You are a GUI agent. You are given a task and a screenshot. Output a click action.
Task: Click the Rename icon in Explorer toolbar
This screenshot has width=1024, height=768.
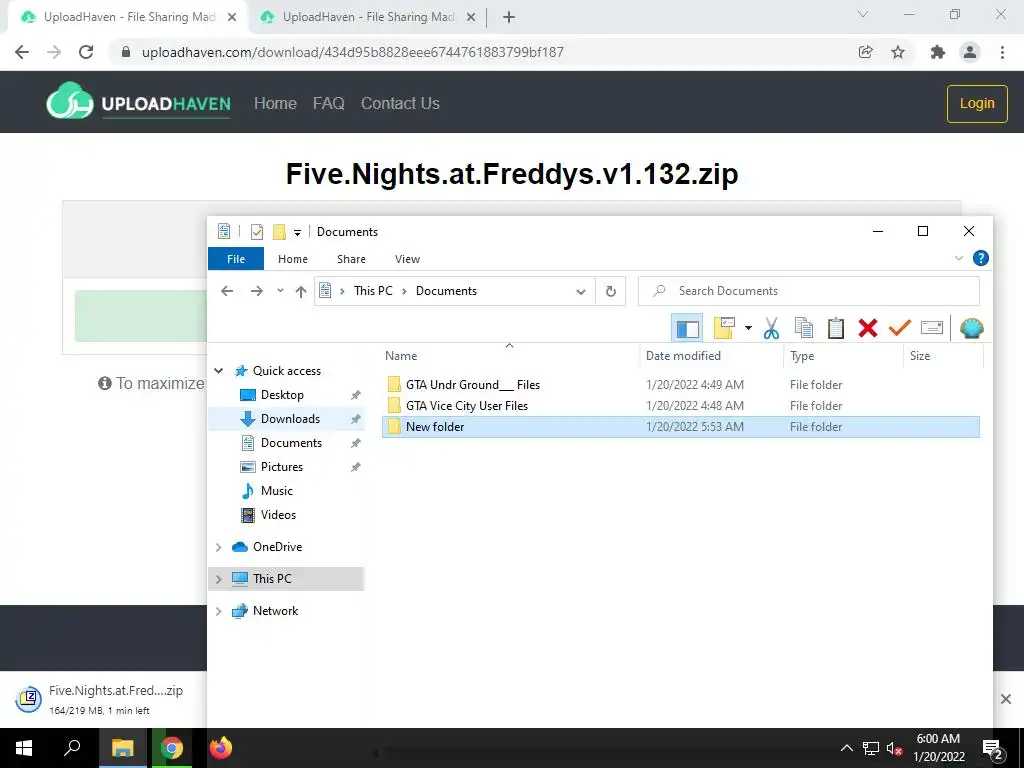(x=932, y=328)
